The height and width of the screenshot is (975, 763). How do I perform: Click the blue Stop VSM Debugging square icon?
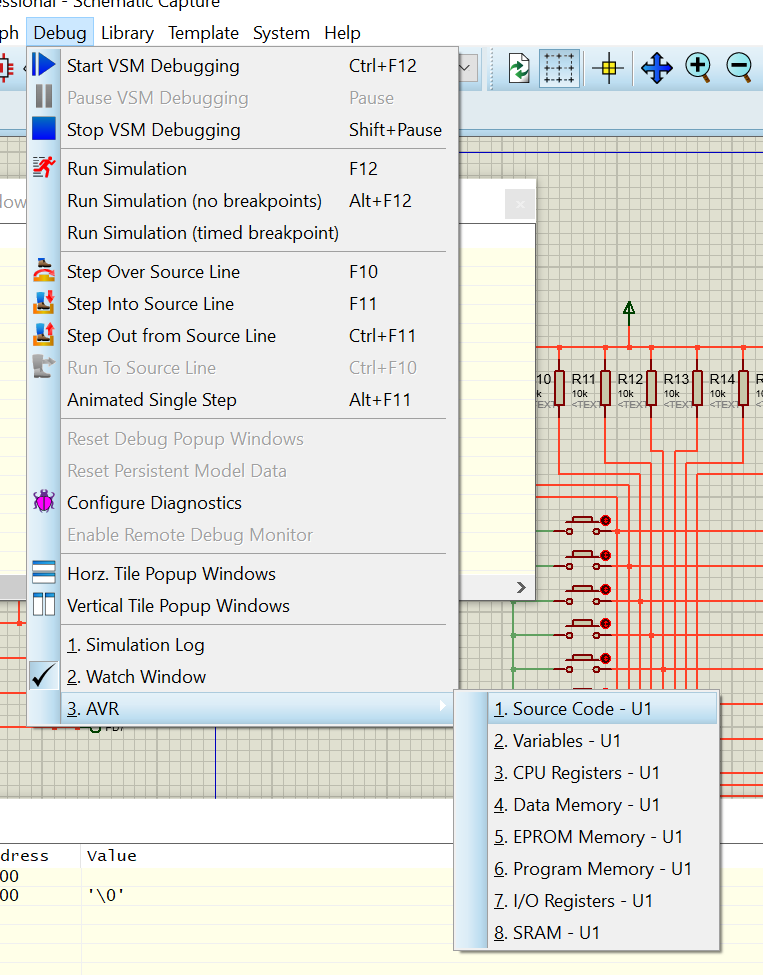pos(44,129)
